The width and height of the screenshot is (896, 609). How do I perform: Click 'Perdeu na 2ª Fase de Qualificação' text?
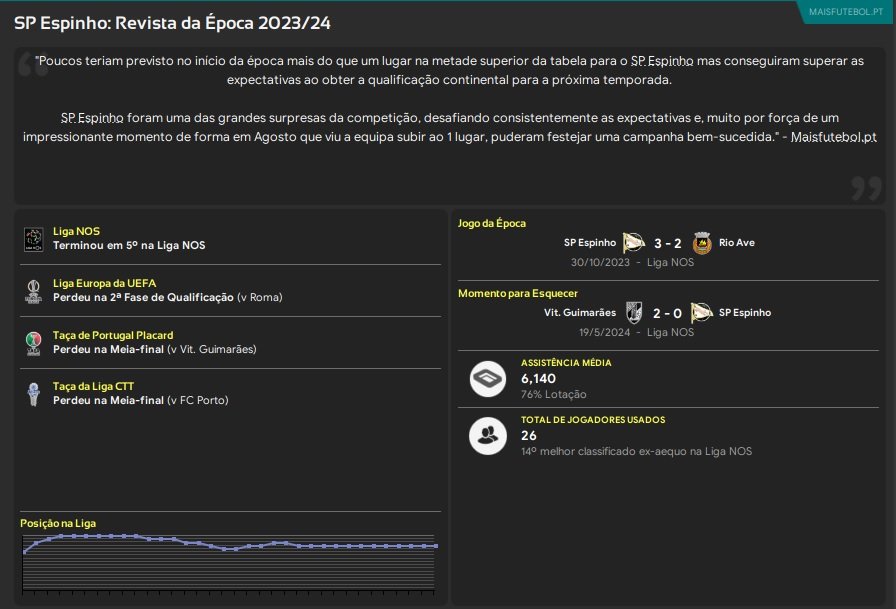click(x=143, y=298)
